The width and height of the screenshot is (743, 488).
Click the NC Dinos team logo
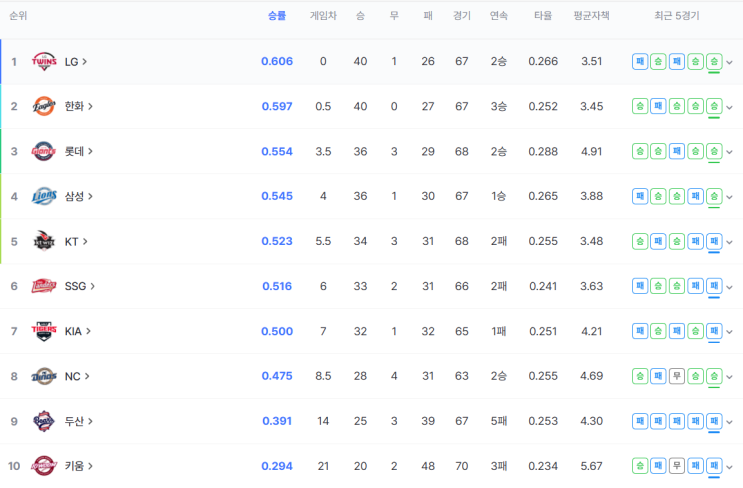click(44, 376)
